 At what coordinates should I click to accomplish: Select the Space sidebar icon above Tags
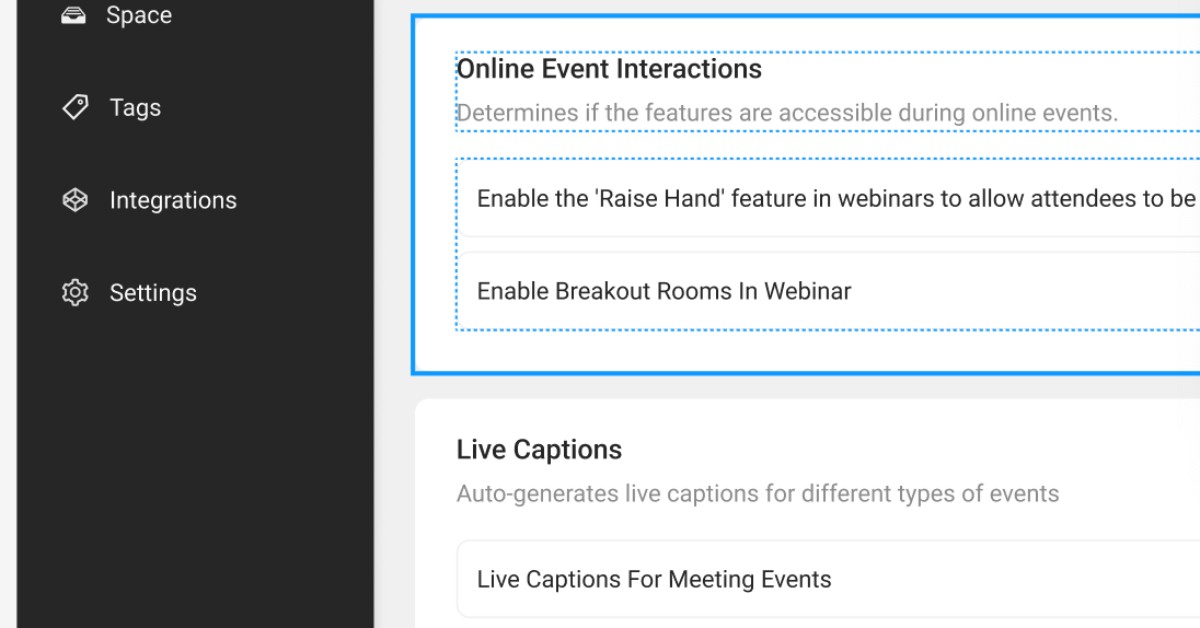point(74,14)
